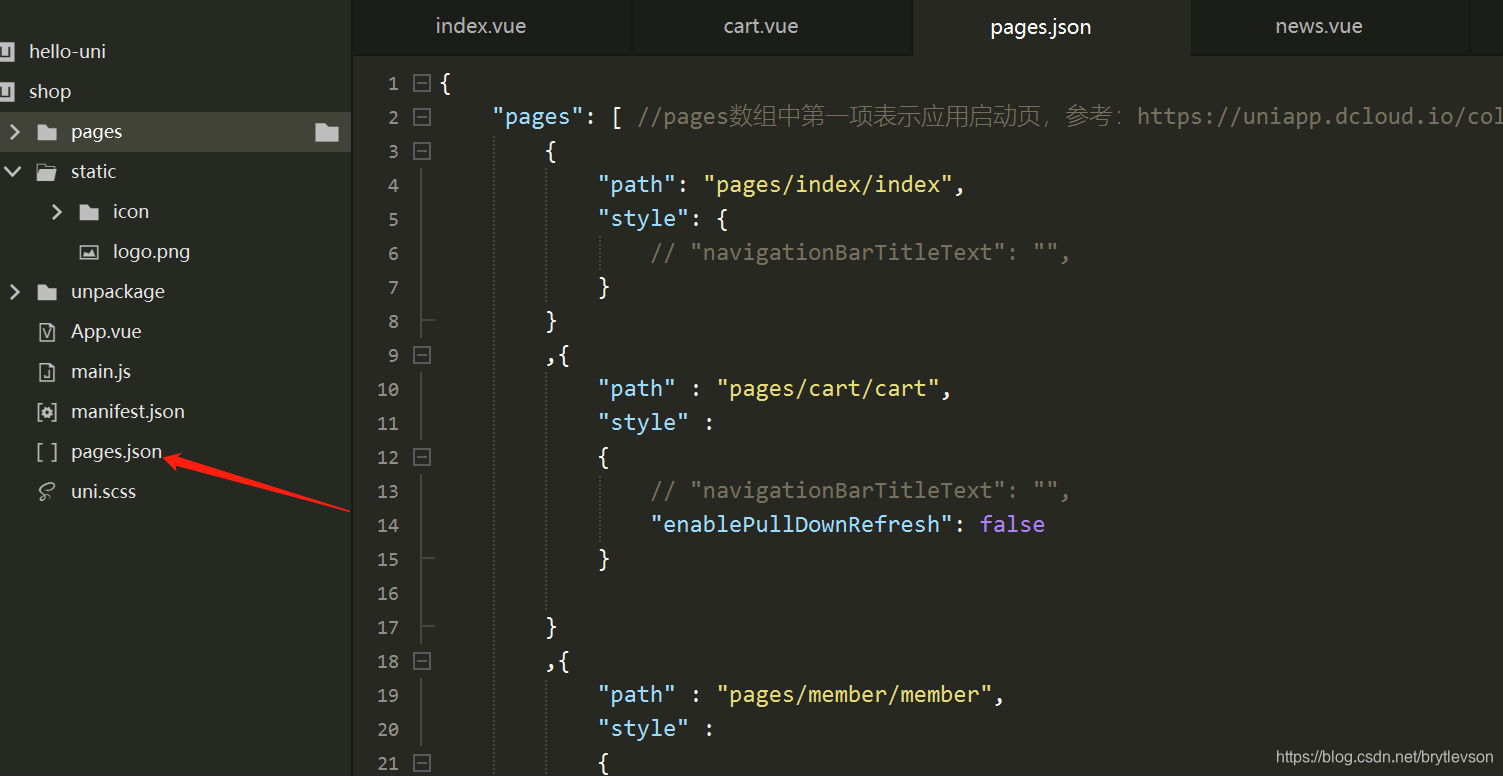
Task: Open pages.json in the file tree
Action: [116, 452]
